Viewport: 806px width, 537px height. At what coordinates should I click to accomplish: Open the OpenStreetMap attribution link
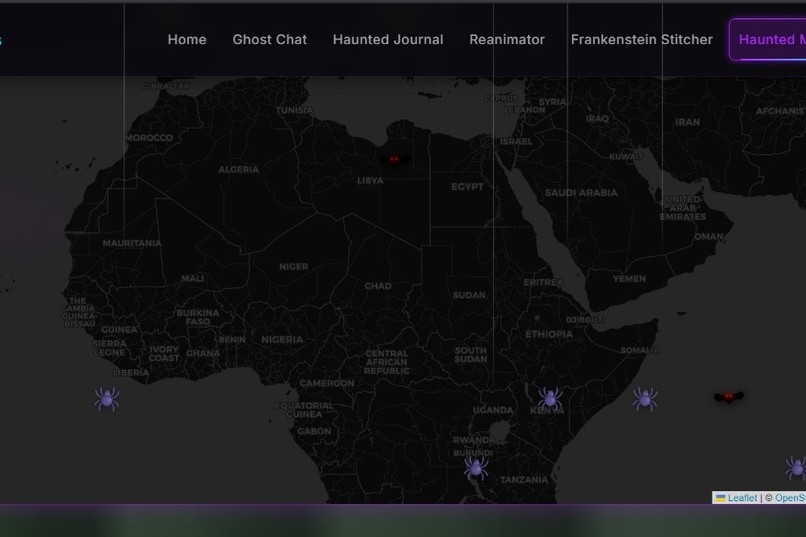point(790,498)
